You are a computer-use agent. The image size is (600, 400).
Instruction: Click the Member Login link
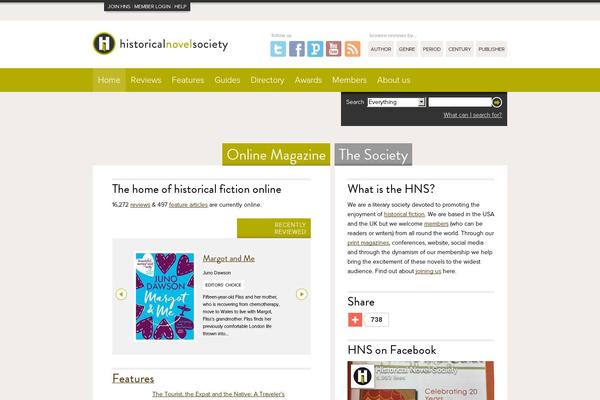pos(152,7)
